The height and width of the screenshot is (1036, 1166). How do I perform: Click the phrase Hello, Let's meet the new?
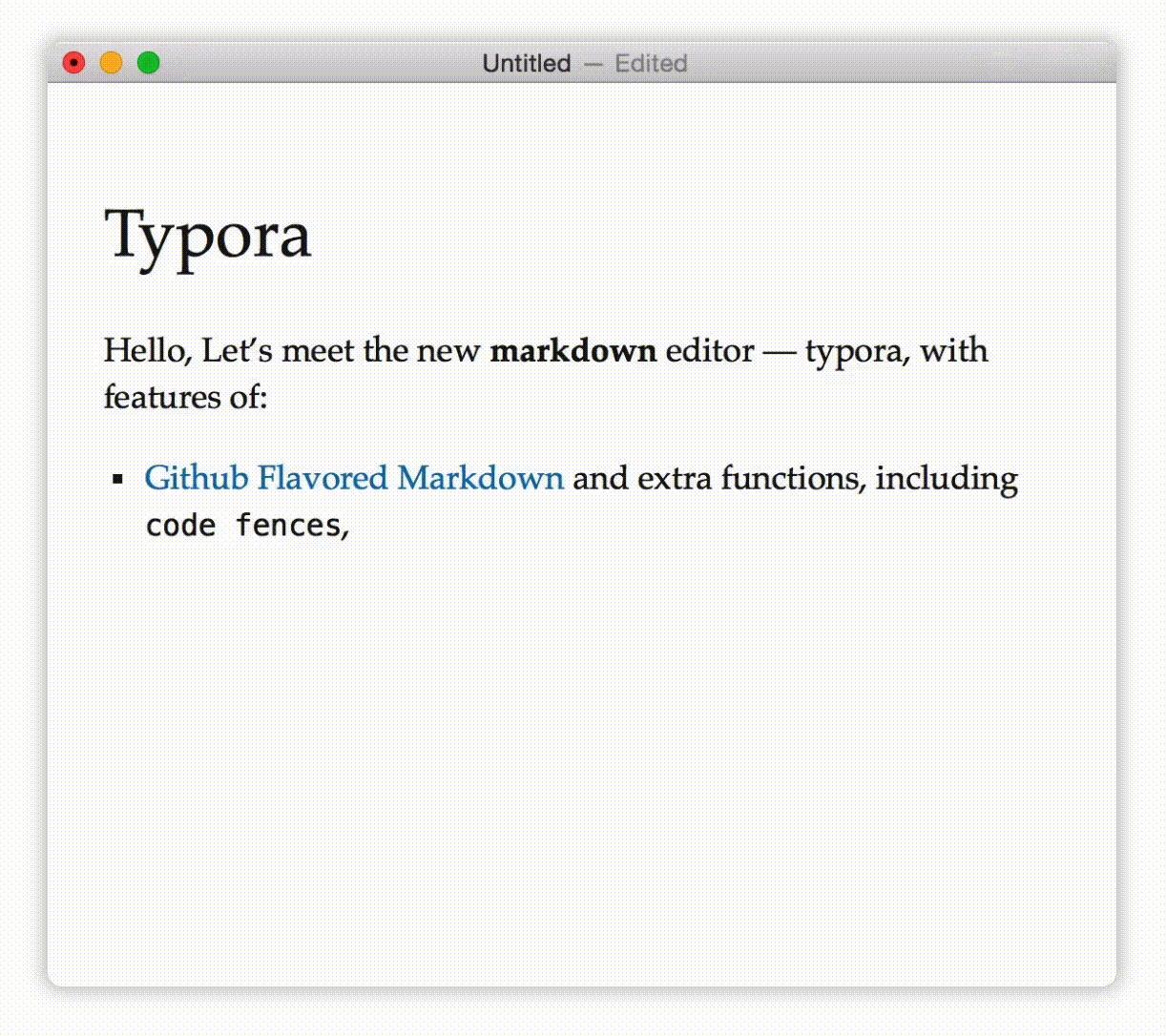(x=292, y=350)
